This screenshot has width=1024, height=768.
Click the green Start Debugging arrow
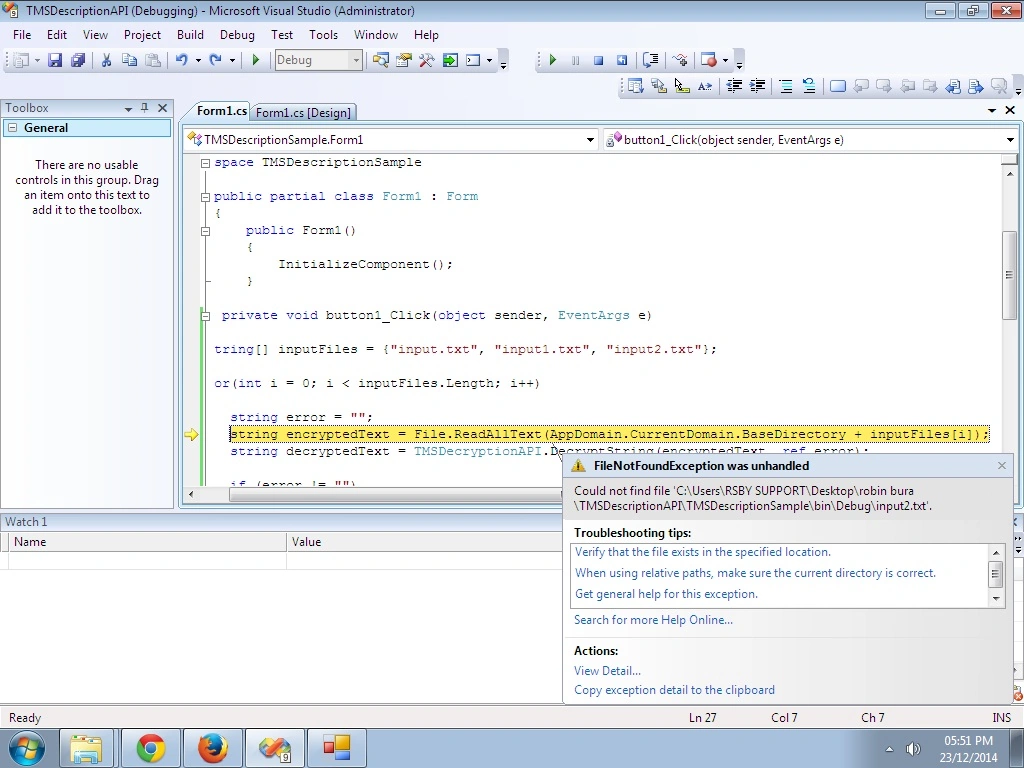coord(256,60)
